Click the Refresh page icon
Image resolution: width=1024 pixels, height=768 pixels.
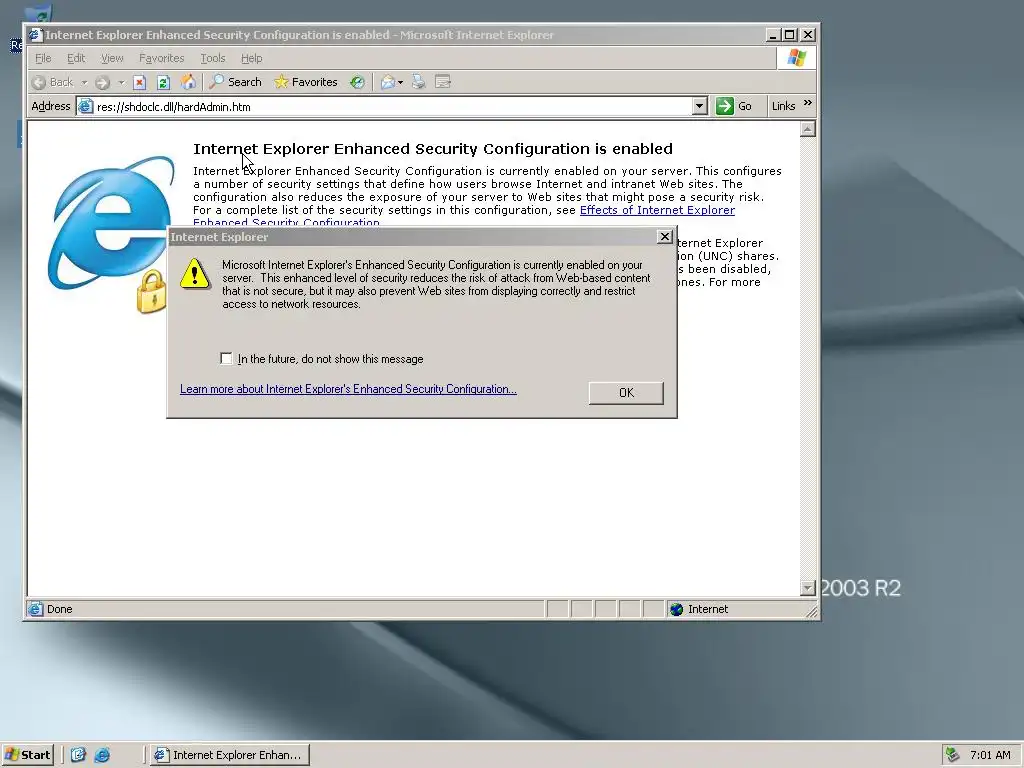click(x=163, y=82)
